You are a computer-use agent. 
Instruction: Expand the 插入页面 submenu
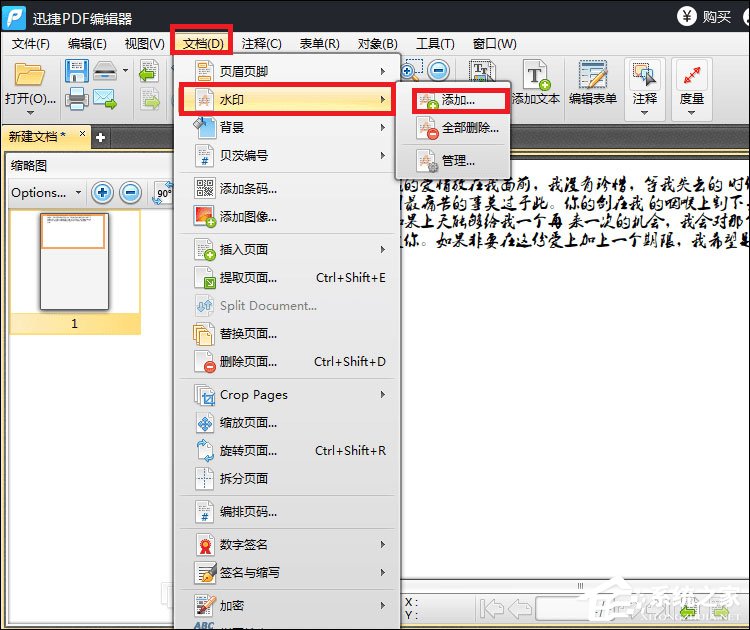(x=288, y=249)
